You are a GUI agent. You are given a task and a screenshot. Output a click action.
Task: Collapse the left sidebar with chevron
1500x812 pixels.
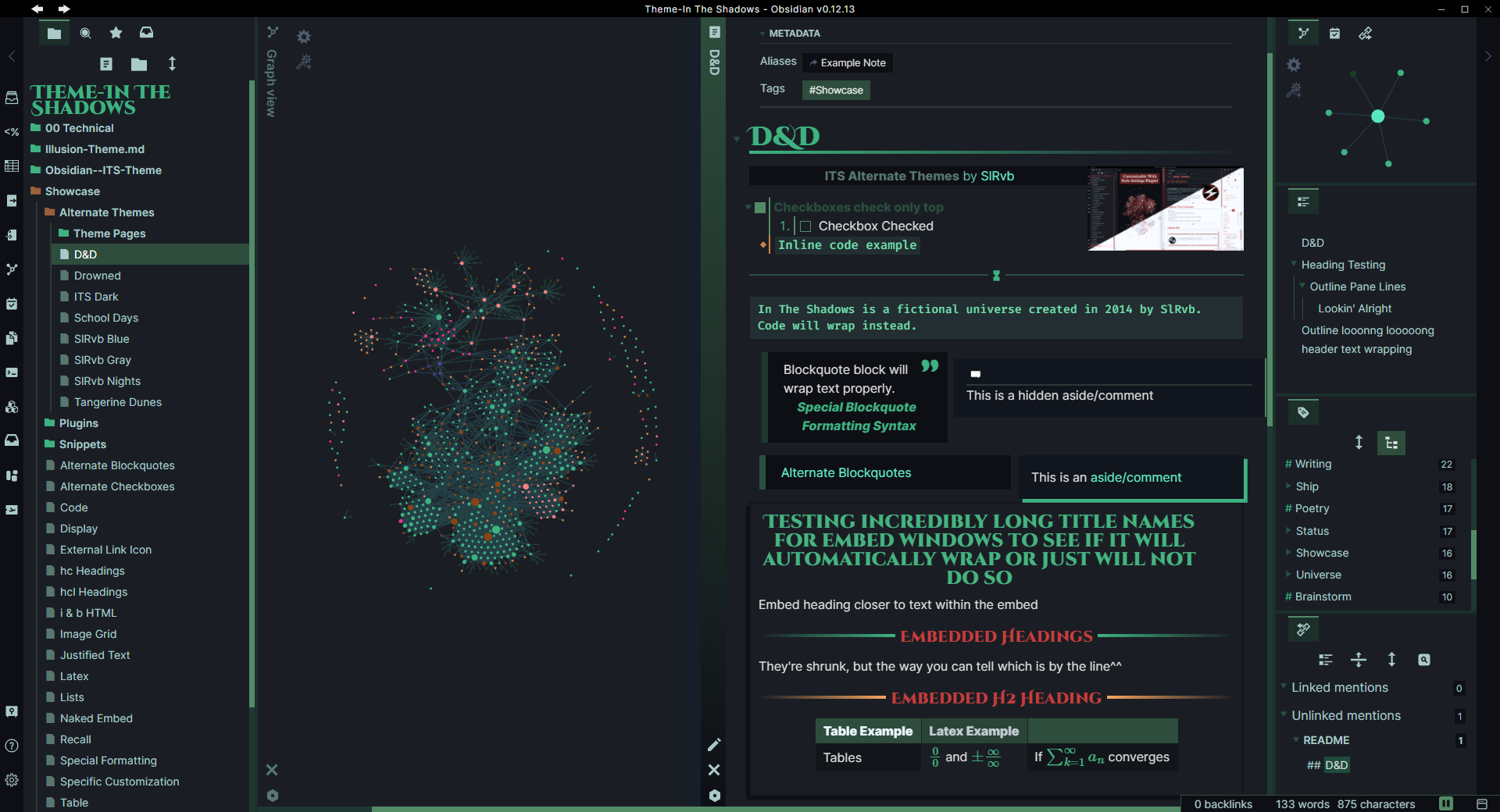pyautogui.click(x=12, y=56)
